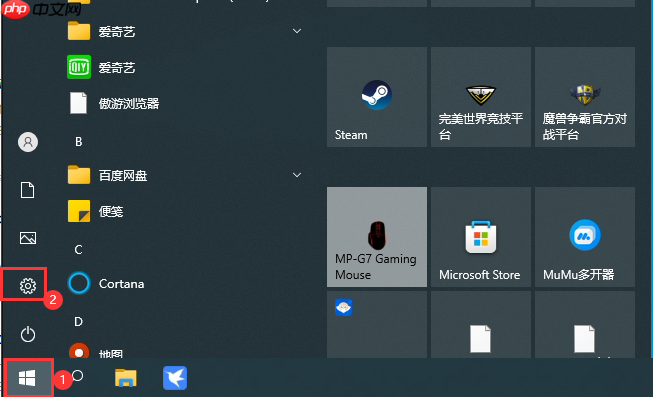This screenshot has width=653, height=397.
Task: Jump via the letter B header
Action: [79, 142]
